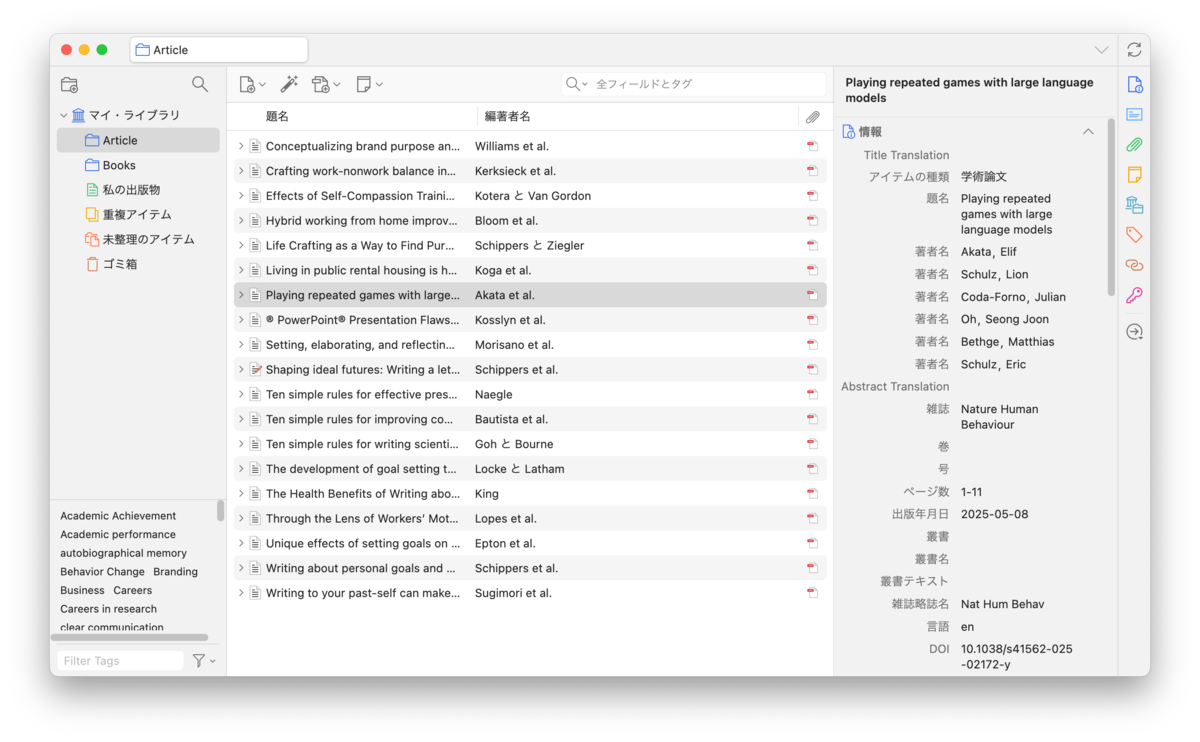This screenshot has height=742, width=1200.
Task: Click the Add Item by Identifier wand
Action: (289, 85)
